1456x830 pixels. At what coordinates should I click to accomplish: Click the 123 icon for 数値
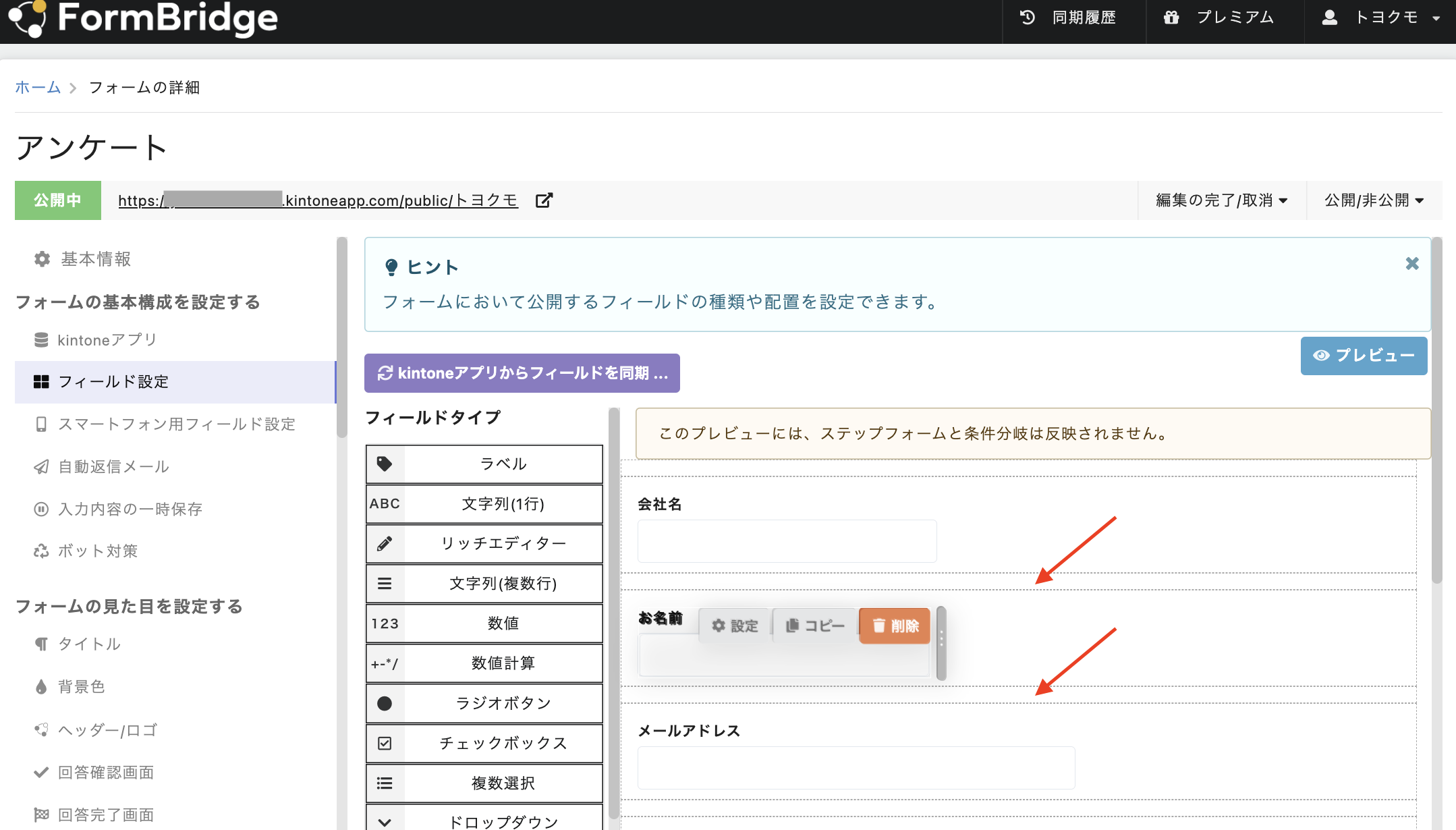coord(385,624)
